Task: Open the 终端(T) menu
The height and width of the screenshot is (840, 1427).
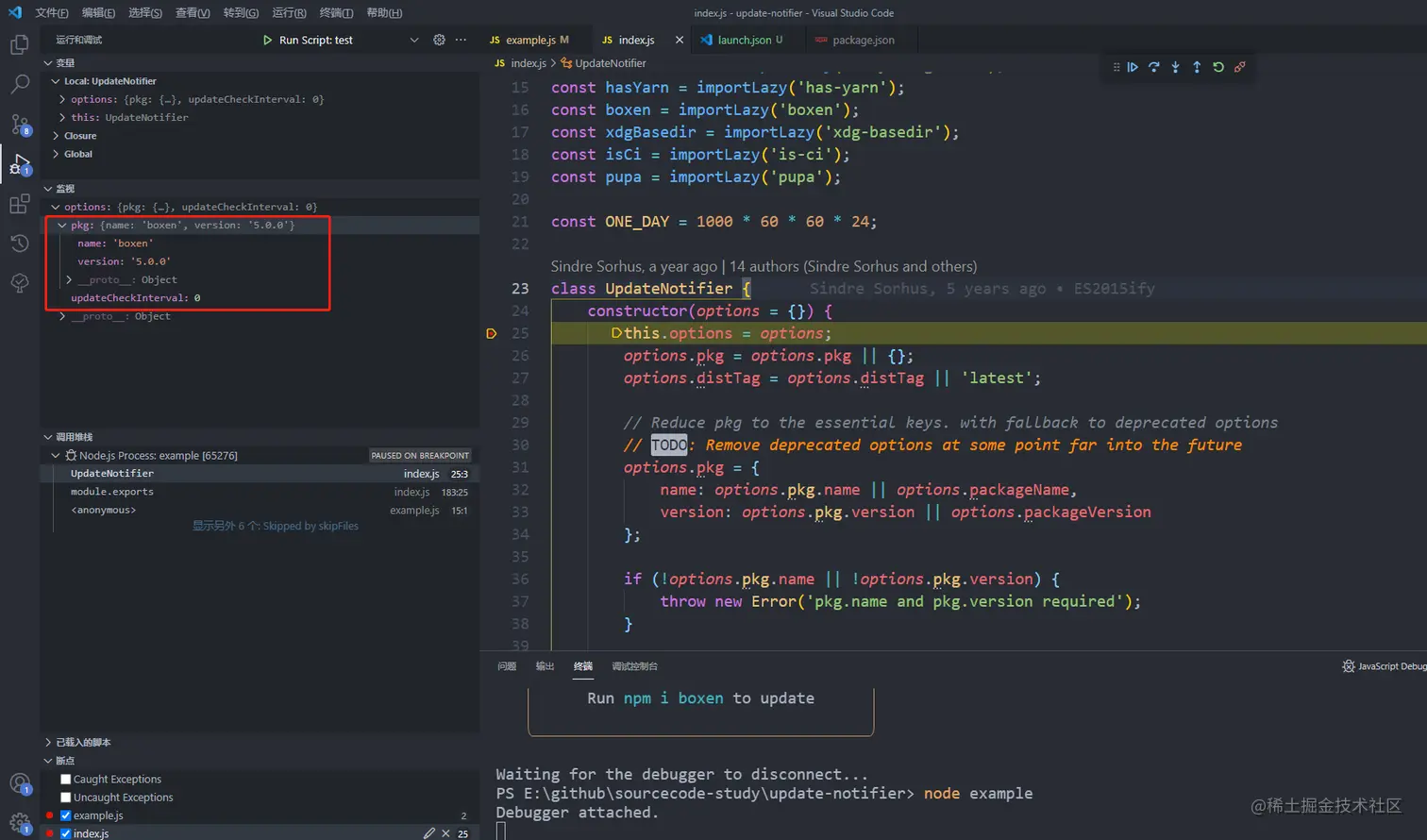Action: pos(336,12)
